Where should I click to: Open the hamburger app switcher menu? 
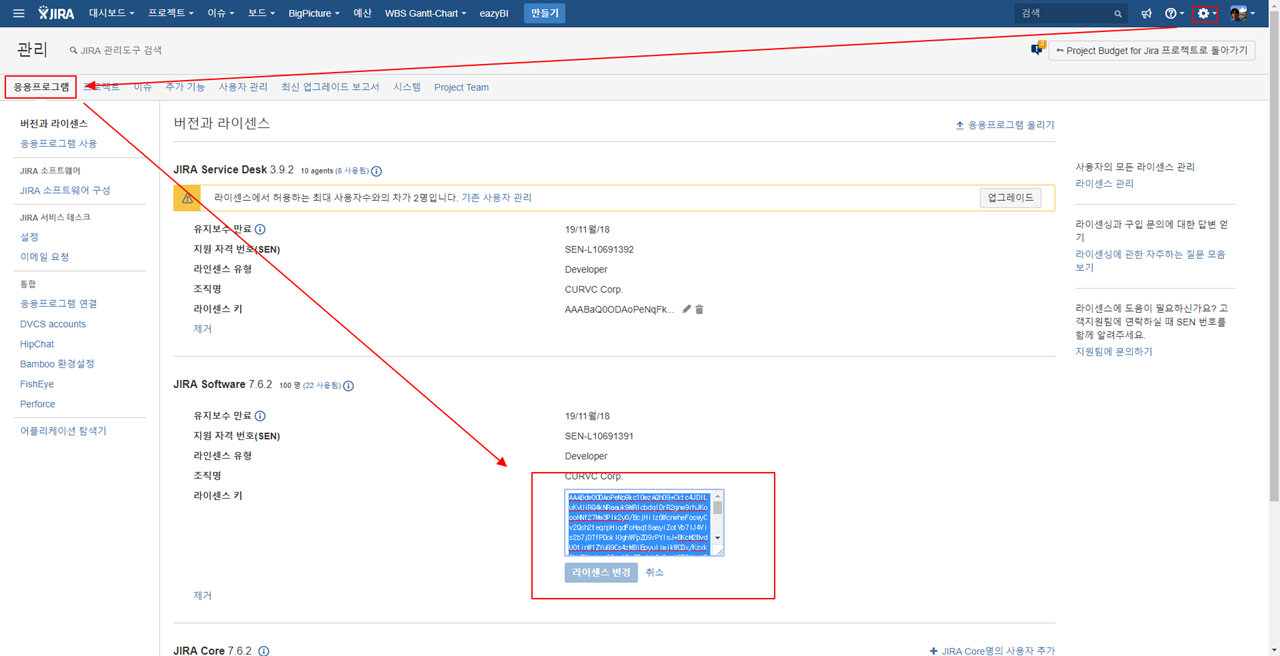18,13
